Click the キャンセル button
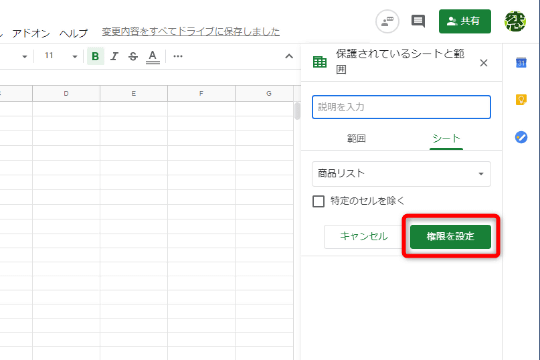The width and height of the screenshot is (540, 360). coord(364,236)
